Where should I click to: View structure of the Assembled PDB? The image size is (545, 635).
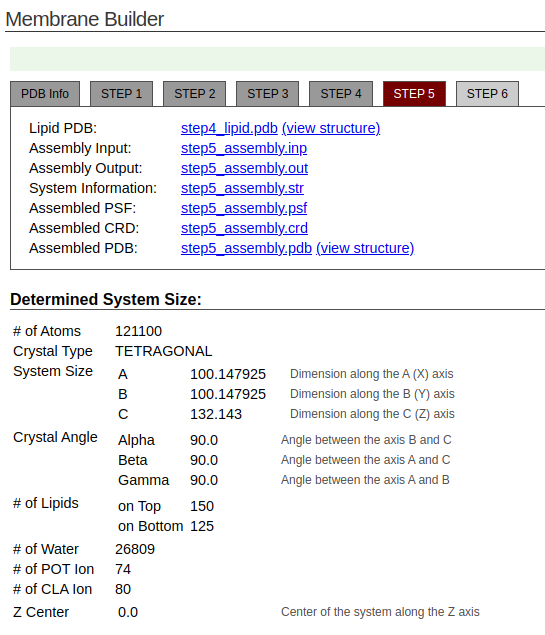tap(365, 248)
